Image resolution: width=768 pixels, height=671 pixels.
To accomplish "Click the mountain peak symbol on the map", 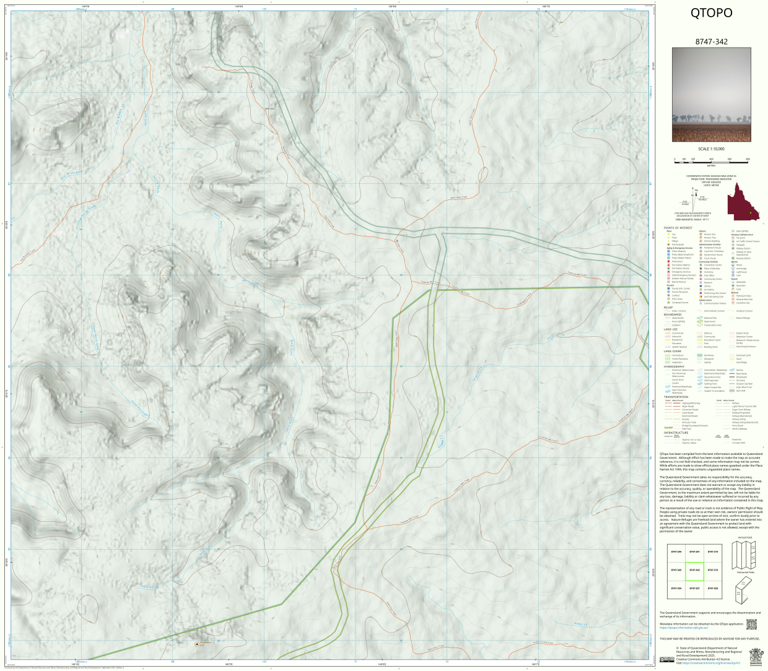I will pyautogui.click(x=197, y=644).
